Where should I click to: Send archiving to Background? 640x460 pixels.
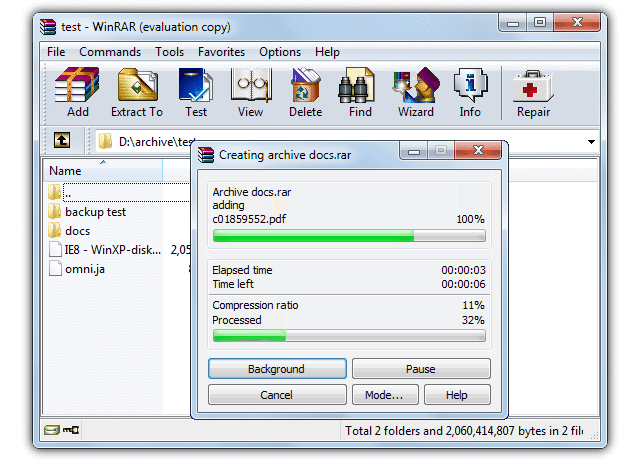pyautogui.click(x=277, y=369)
